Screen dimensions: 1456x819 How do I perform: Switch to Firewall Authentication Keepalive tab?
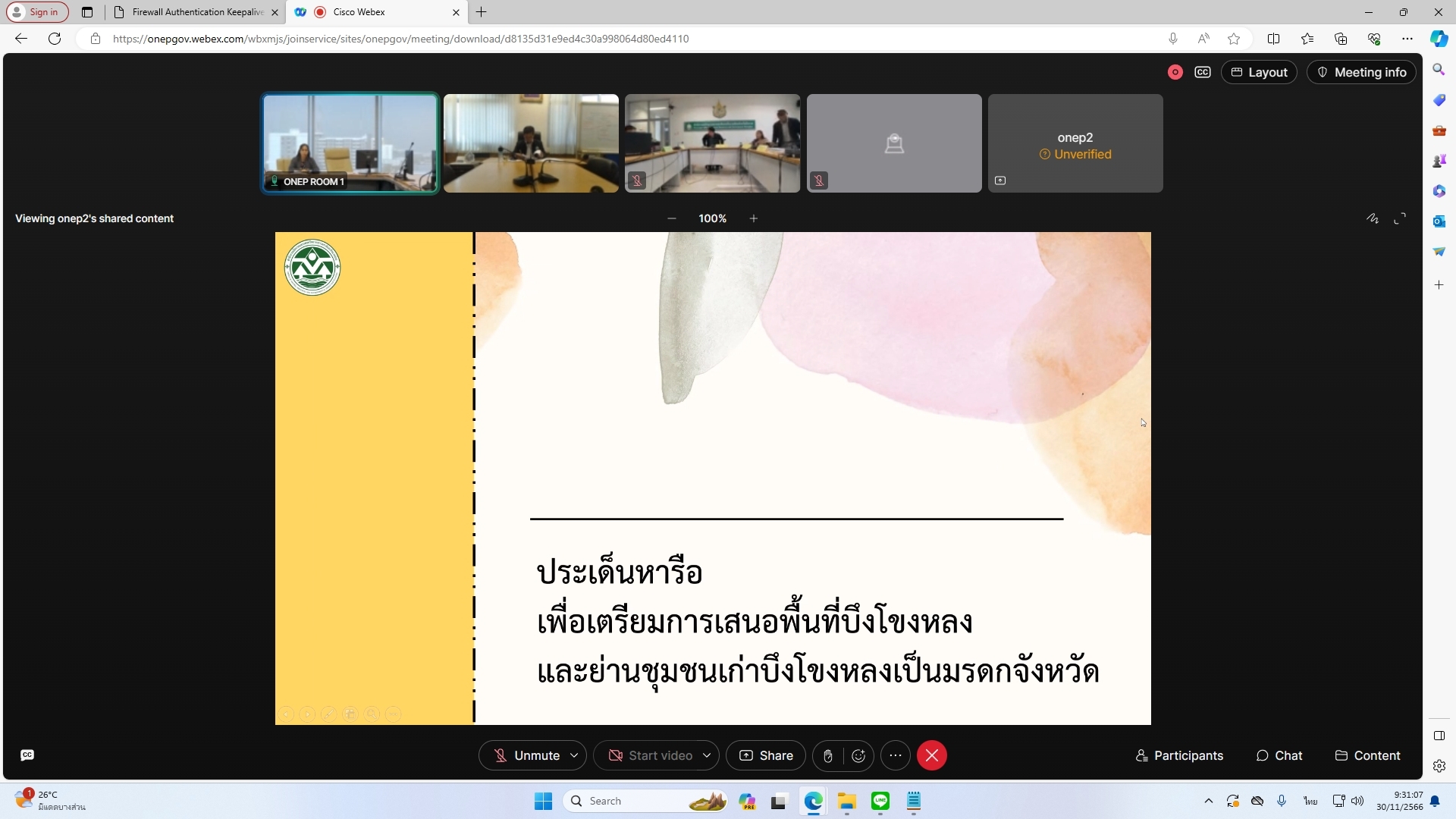coord(197,12)
